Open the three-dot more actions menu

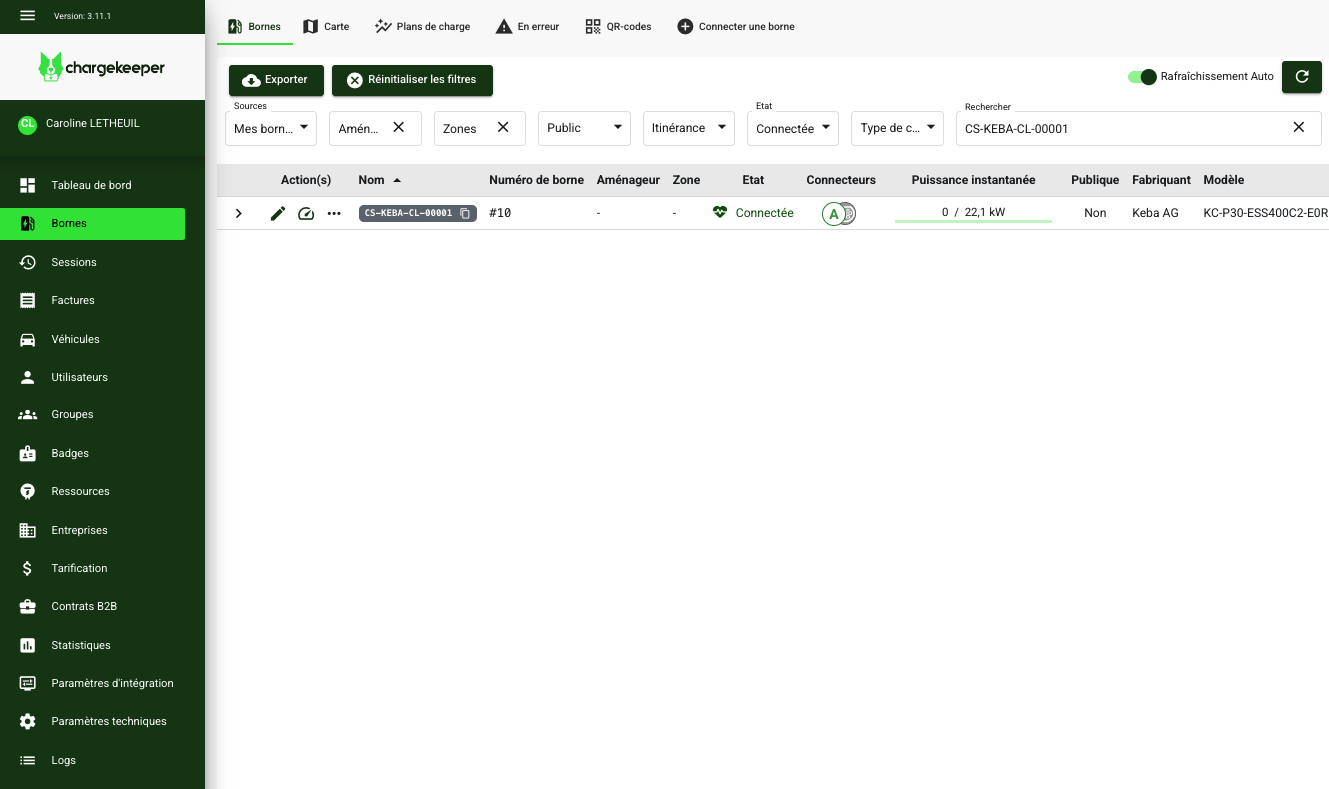click(334, 213)
